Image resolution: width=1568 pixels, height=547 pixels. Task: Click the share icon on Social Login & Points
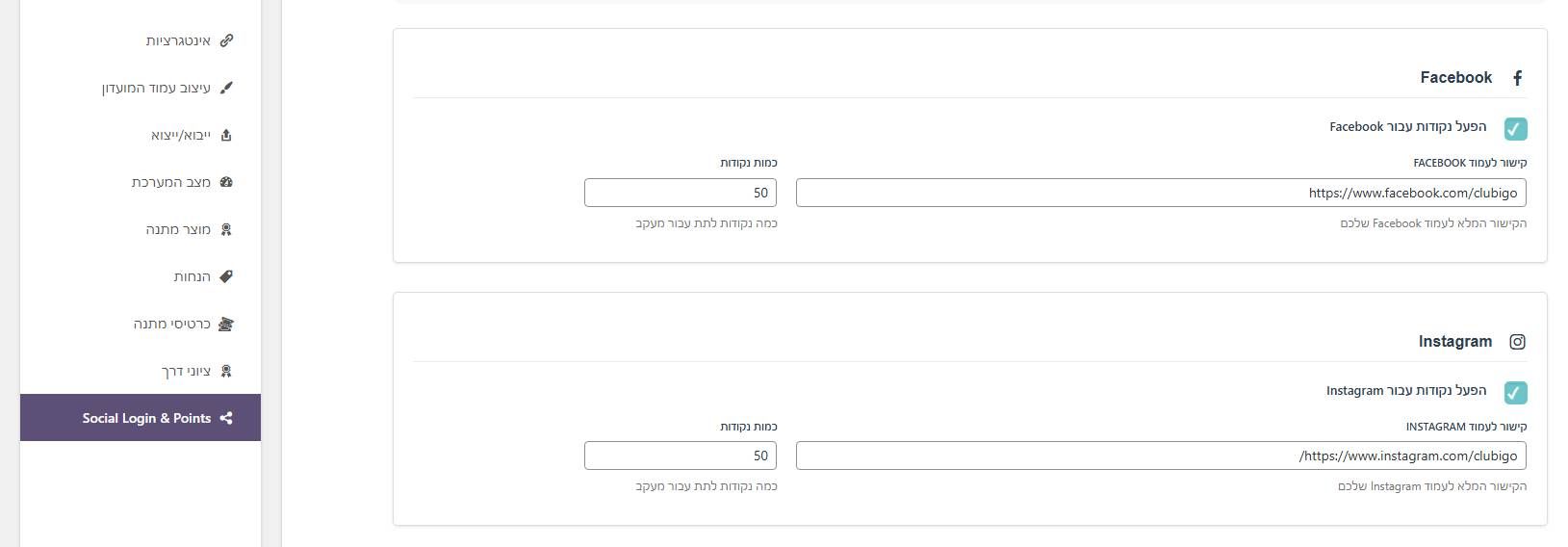tap(226, 418)
